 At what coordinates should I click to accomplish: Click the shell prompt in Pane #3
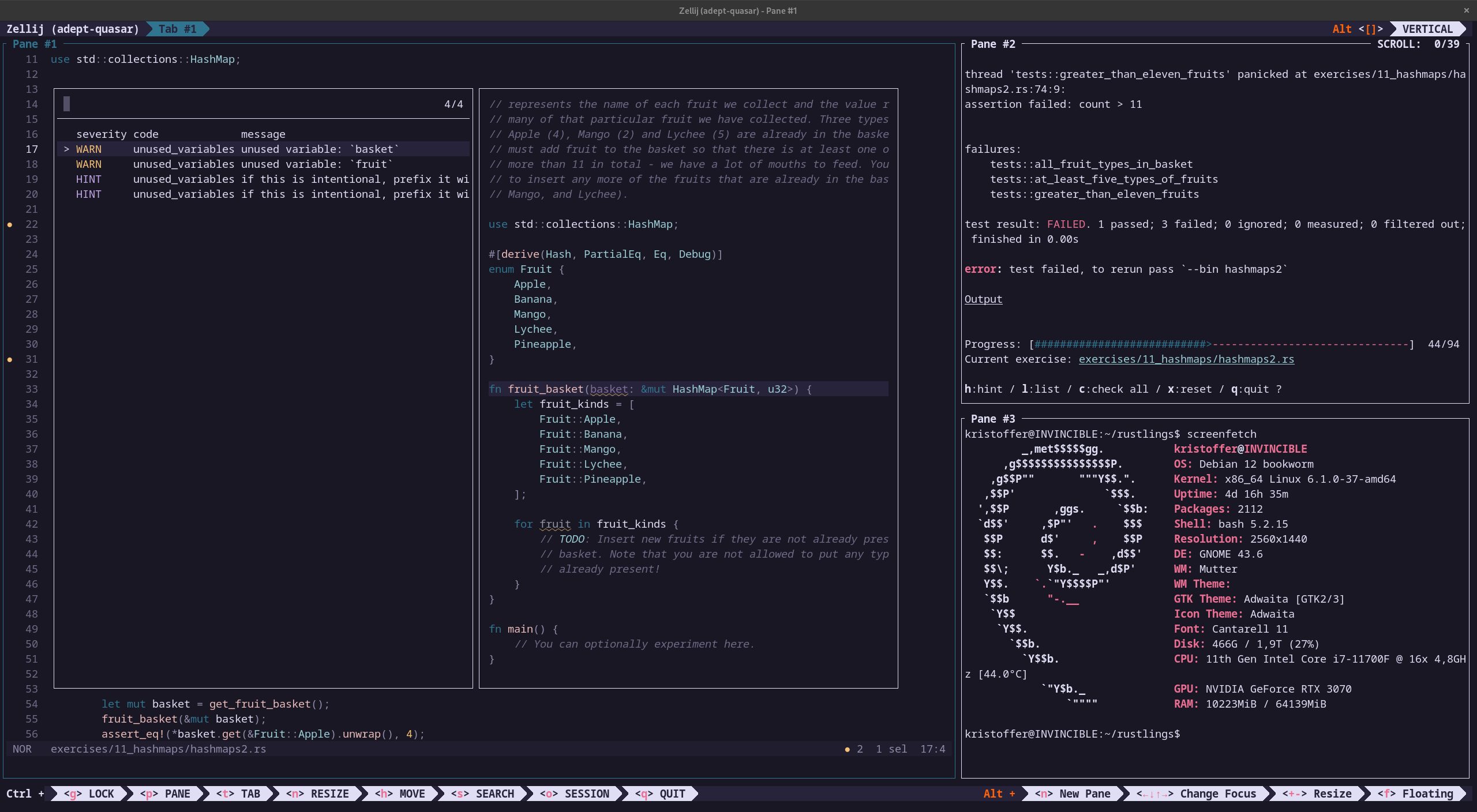pyautogui.click(x=1073, y=734)
